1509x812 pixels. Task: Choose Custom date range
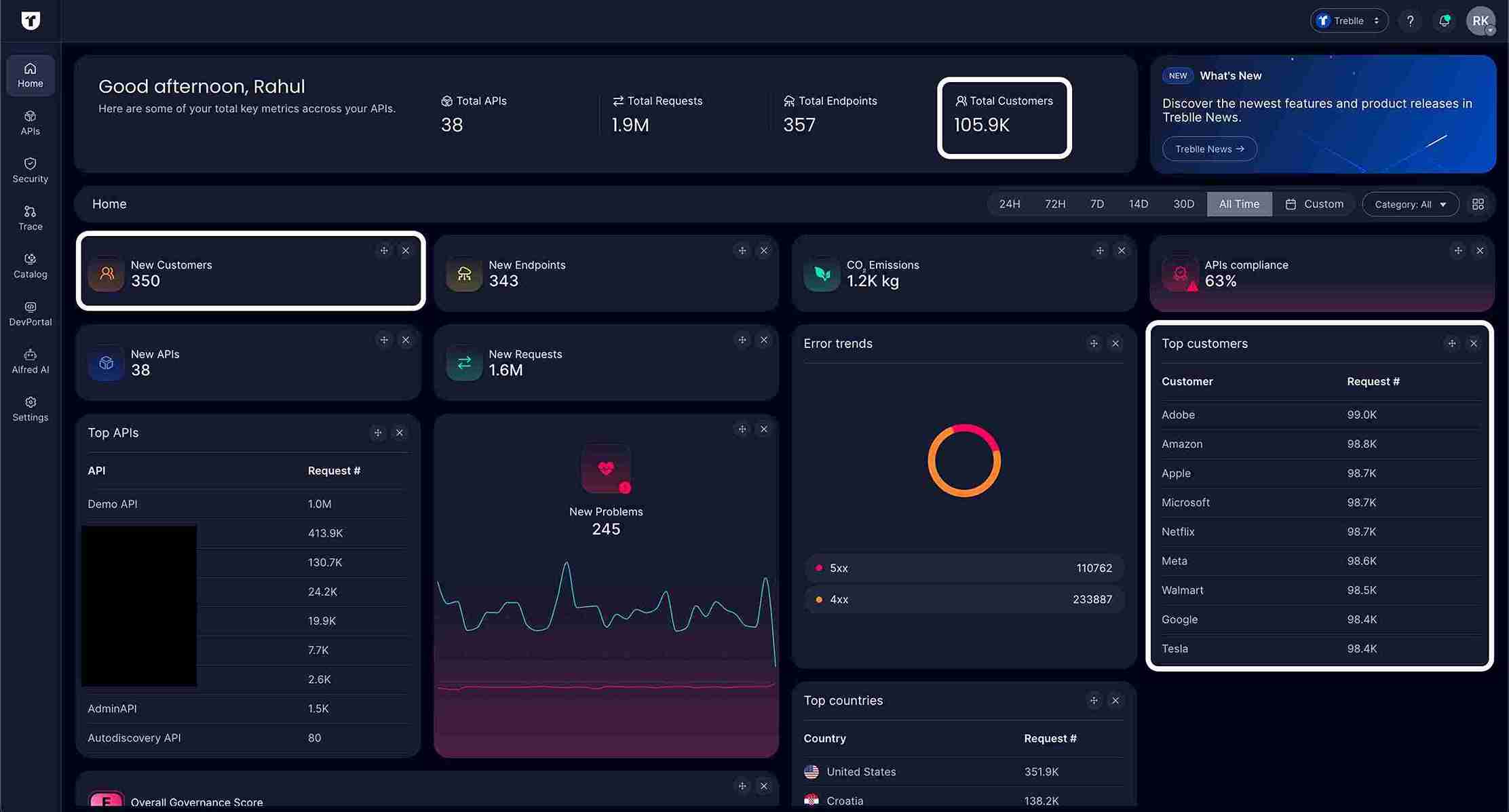click(1314, 204)
